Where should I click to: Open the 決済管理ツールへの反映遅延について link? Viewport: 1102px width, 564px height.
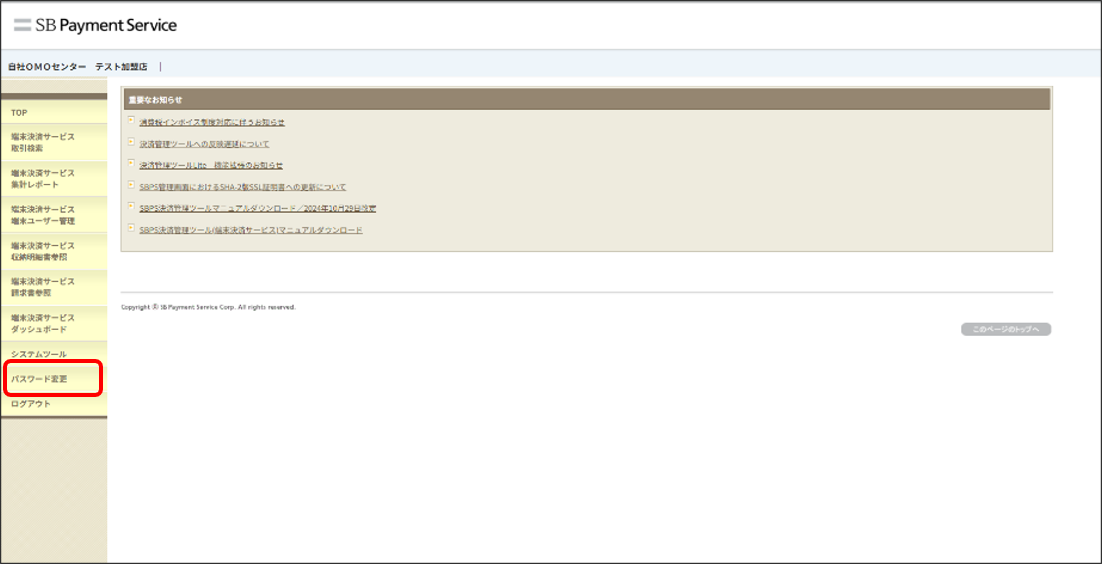point(204,144)
